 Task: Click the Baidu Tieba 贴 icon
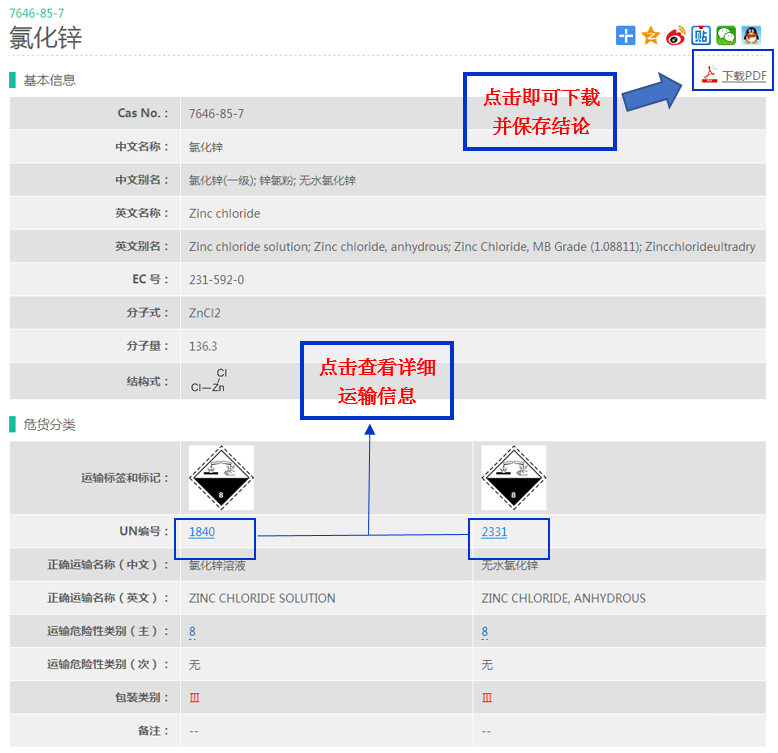[701, 36]
